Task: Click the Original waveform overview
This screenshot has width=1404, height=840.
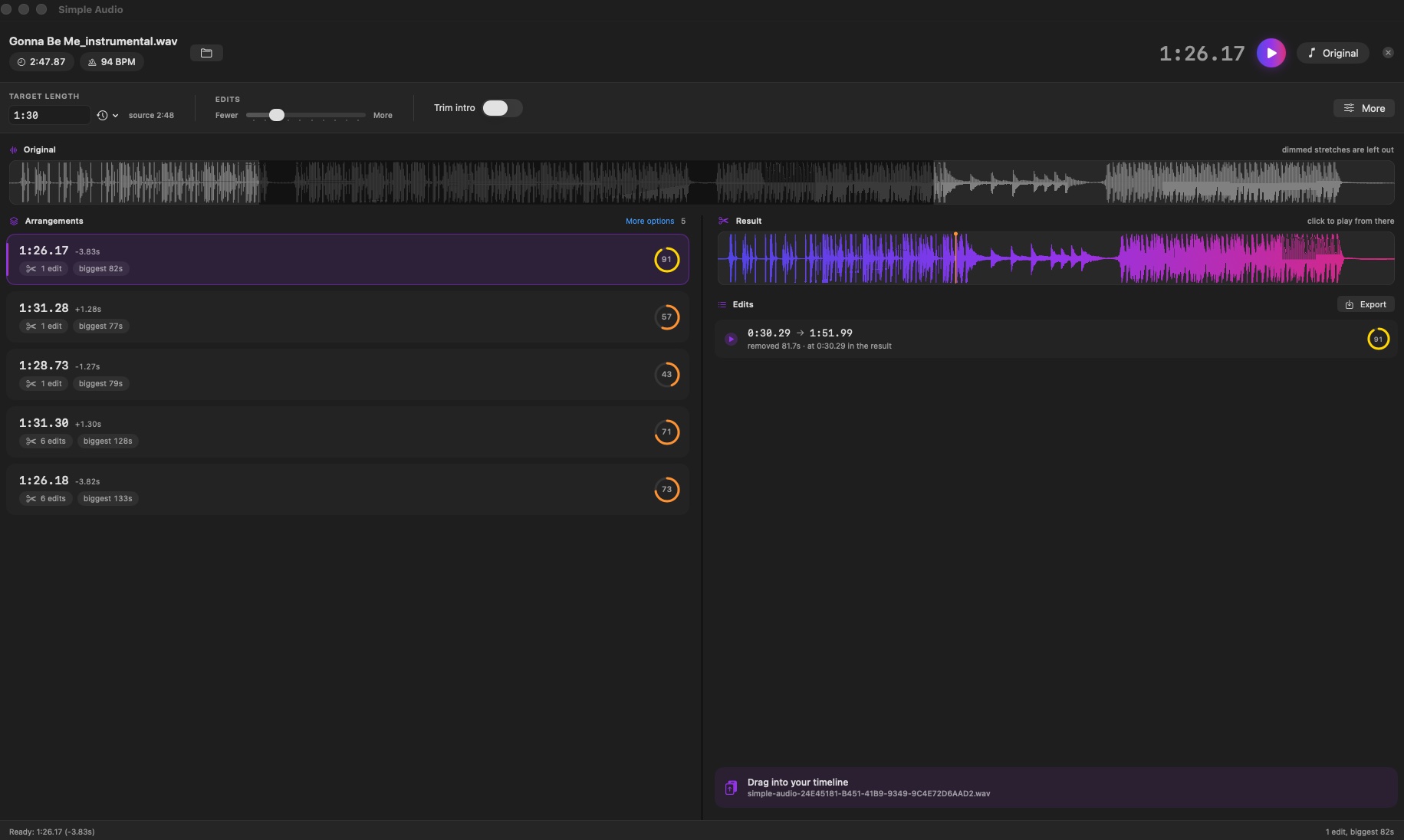Action: tap(701, 182)
